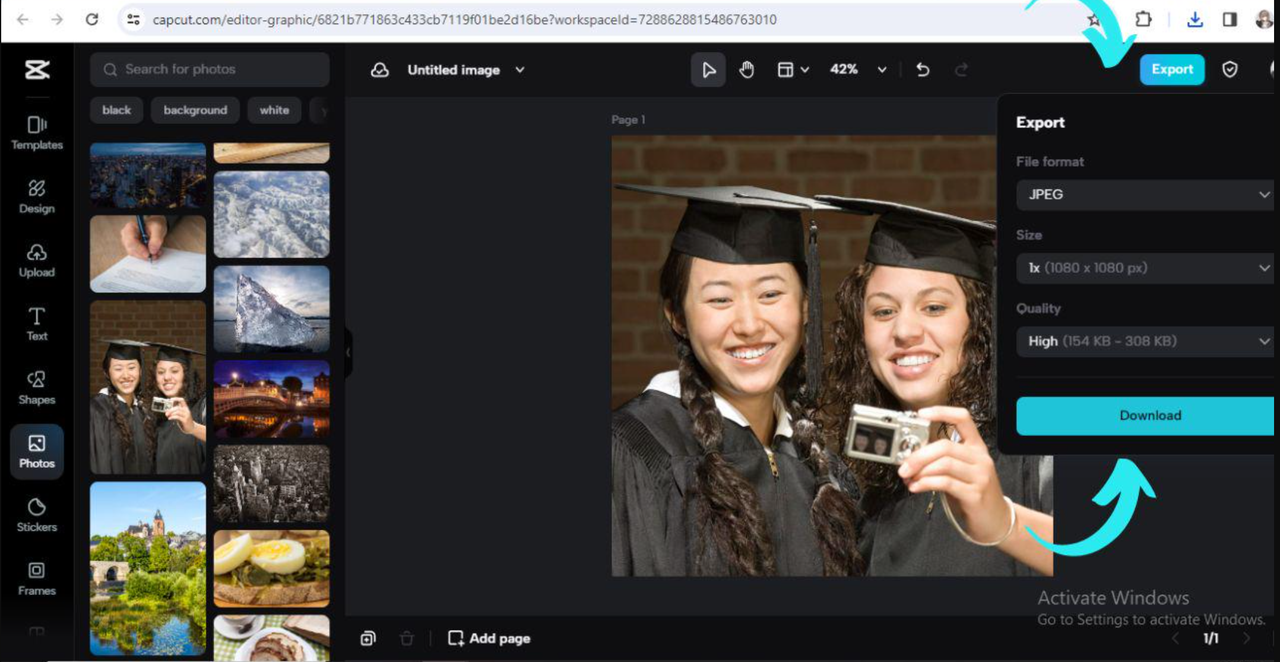The width and height of the screenshot is (1280, 662).
Task: Open the JPEG file format dropdown
Action: [1146, 194]
